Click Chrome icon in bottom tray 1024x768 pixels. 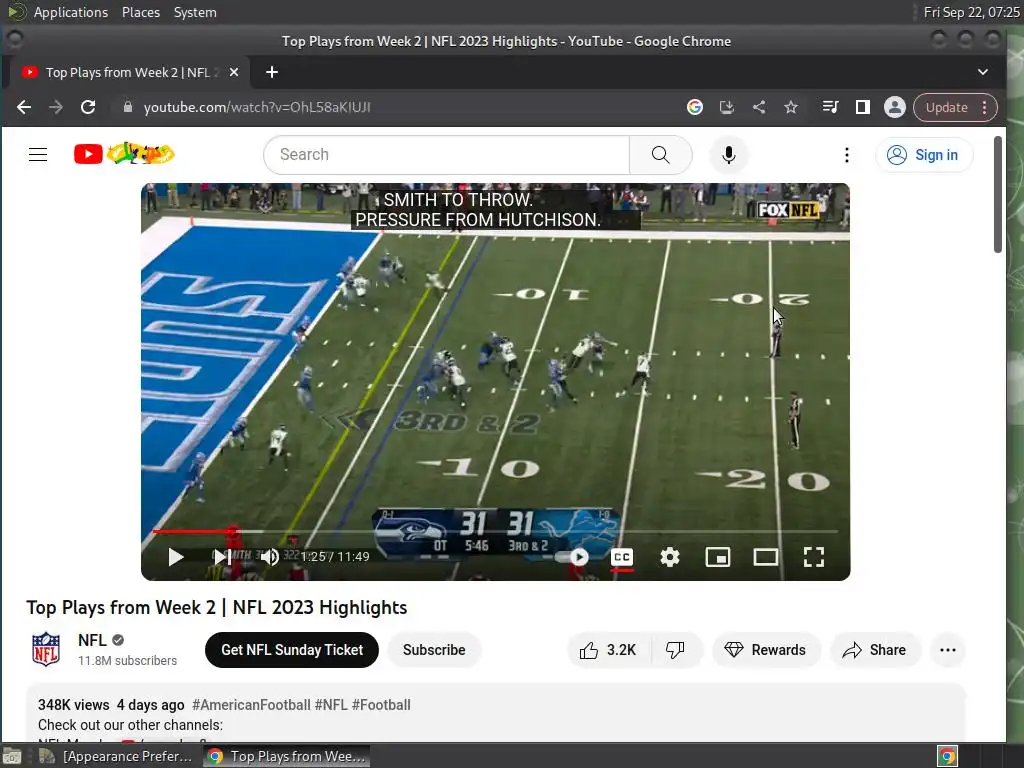point(947,756)
